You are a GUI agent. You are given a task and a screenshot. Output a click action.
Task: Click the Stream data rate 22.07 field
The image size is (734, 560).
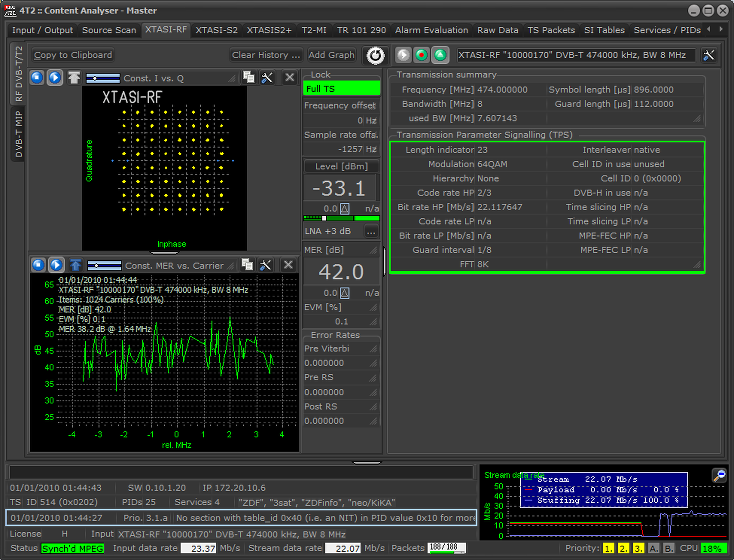[343, 548]
